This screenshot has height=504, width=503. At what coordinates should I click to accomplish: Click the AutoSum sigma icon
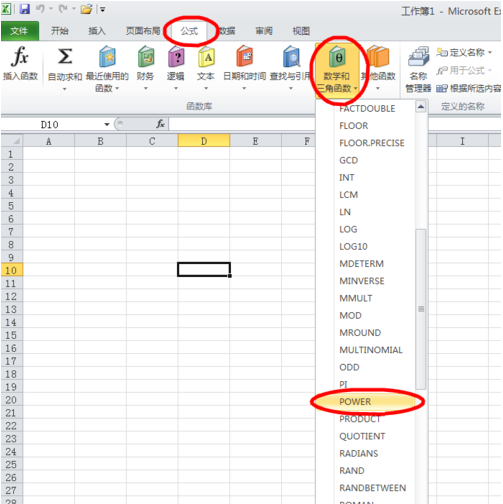[65, 56]
